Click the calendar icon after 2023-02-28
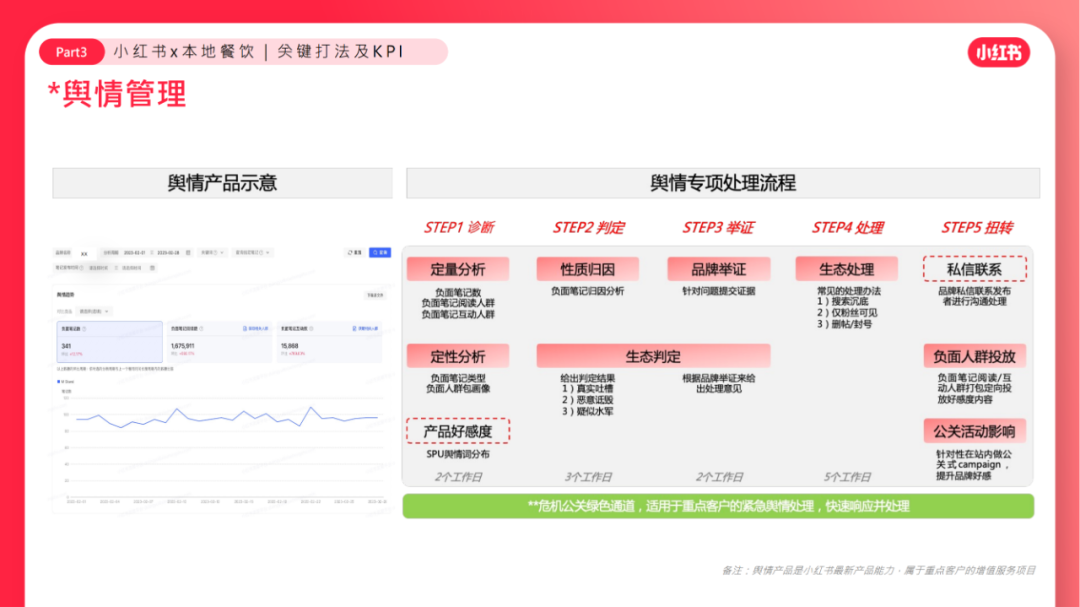The image size is (1080, 607). point(188,253)
